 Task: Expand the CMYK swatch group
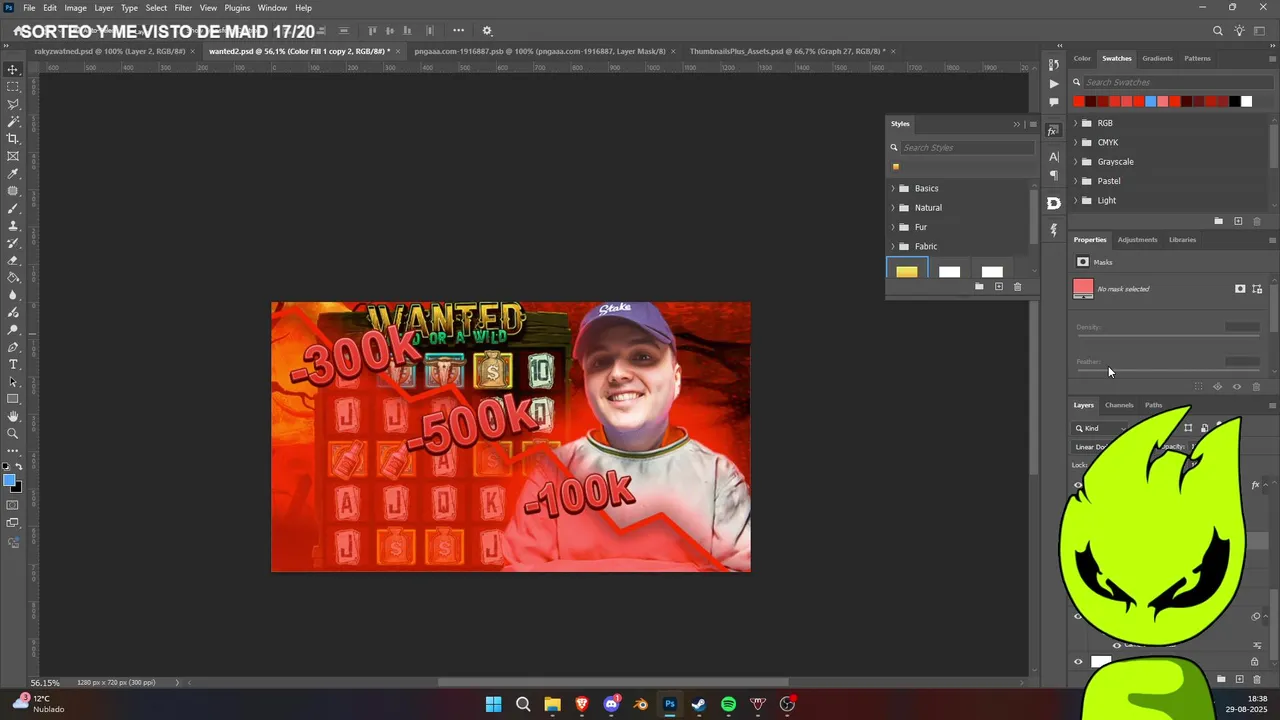coord(1076,142)
